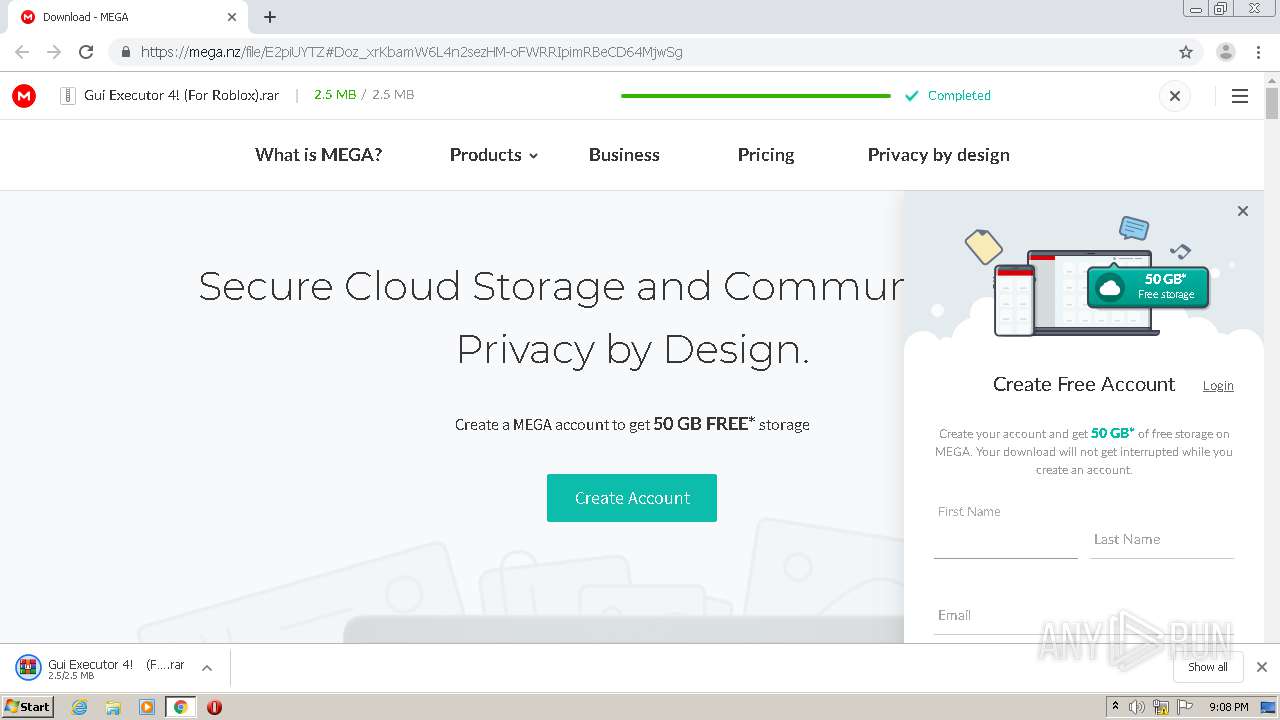Close the Download - MEGA tab
This screenshot has width=1280, height=720.
pos(231,17)
